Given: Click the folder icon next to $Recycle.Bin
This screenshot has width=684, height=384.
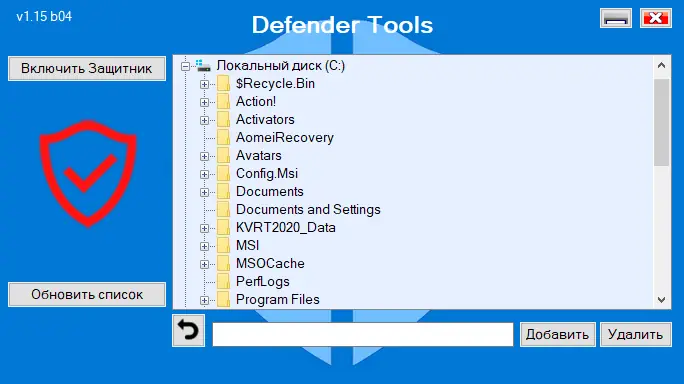Looking at the screenshot, I should 223,83.
